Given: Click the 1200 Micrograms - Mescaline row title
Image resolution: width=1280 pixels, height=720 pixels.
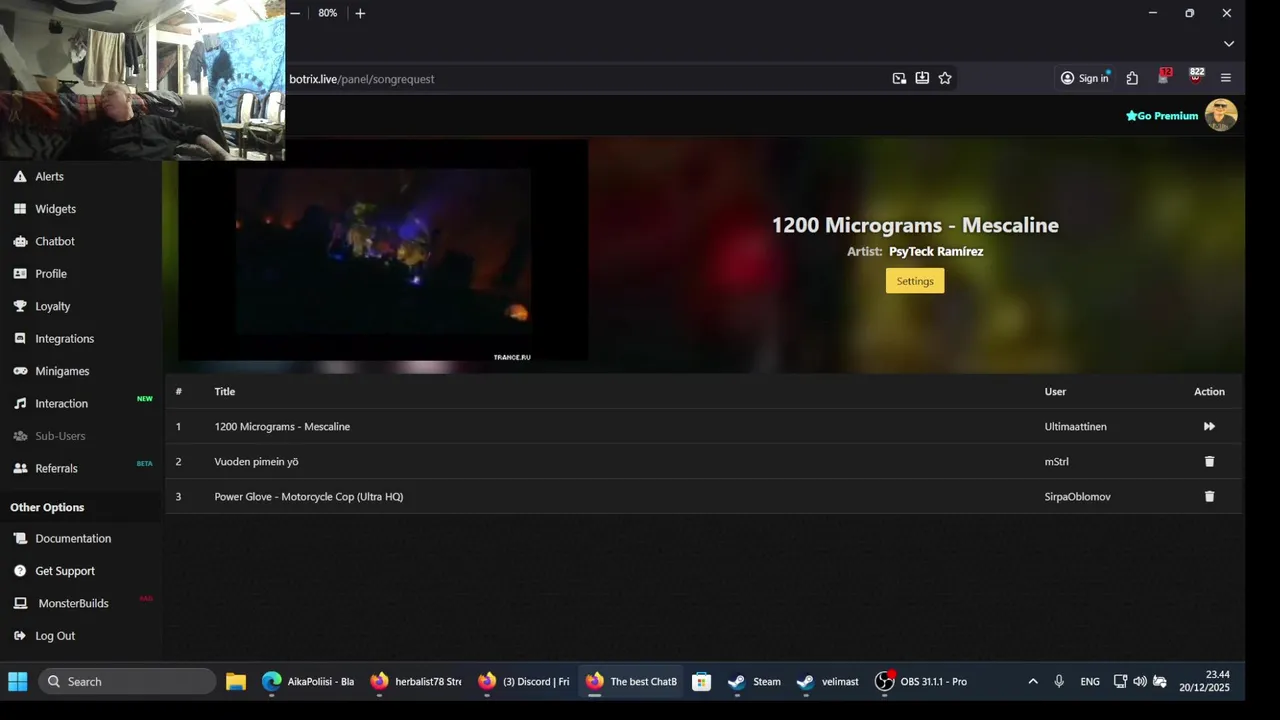Looking at the screenshot, I should click(282, 427).
